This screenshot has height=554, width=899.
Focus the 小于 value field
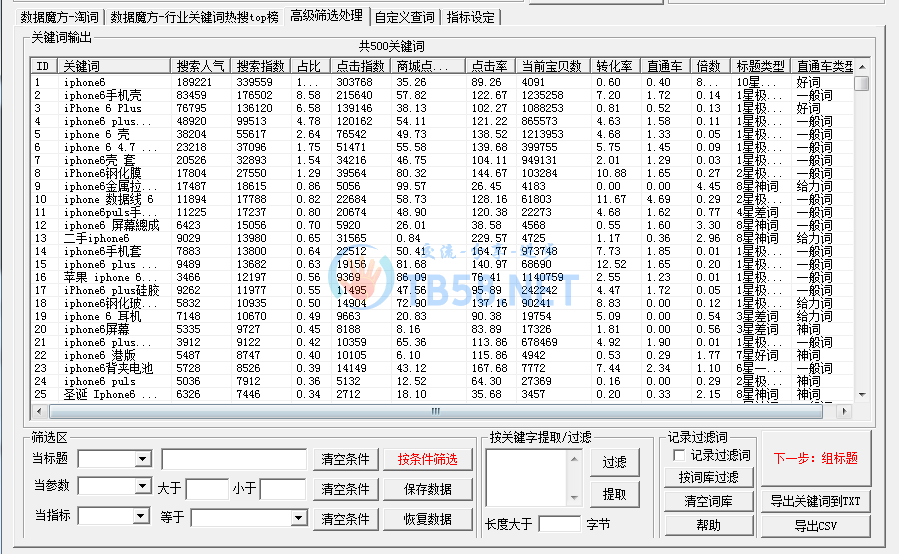(283, 489)
